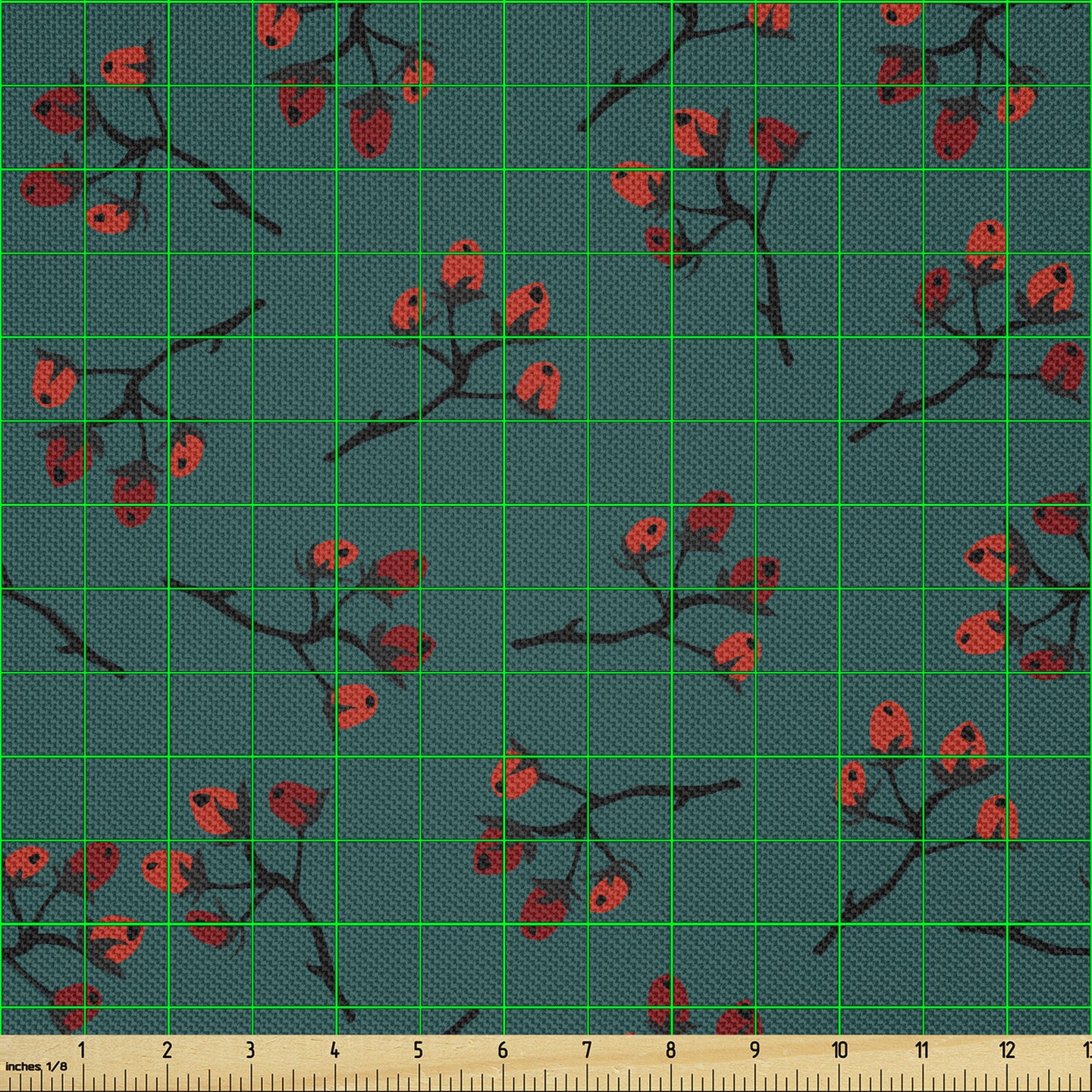Click the number 1 on the ruler
This screenshot has height=1092, width=1092.
(x=82, y=1050)
